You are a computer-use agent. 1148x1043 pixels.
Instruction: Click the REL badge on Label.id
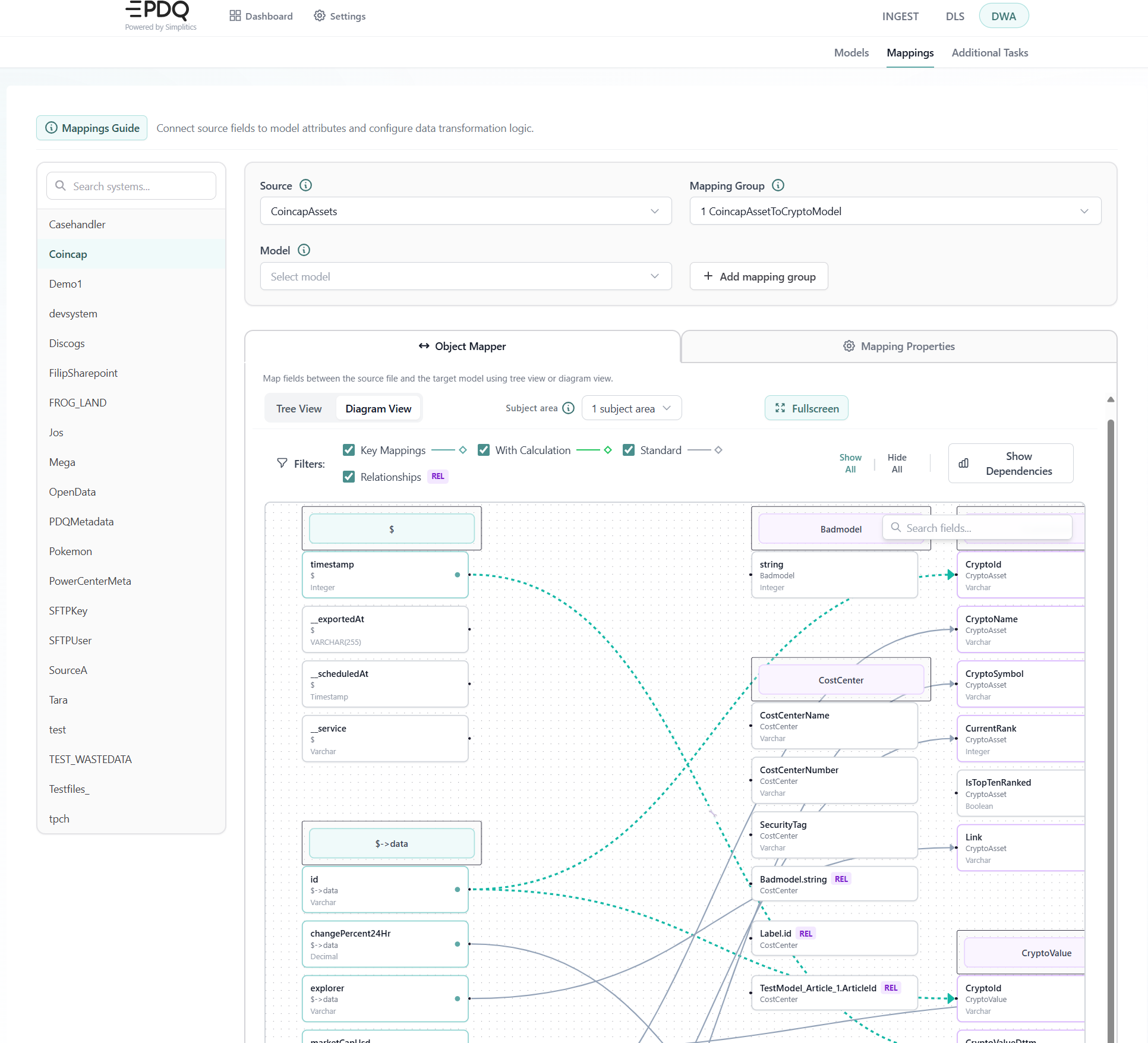[806, 934]
